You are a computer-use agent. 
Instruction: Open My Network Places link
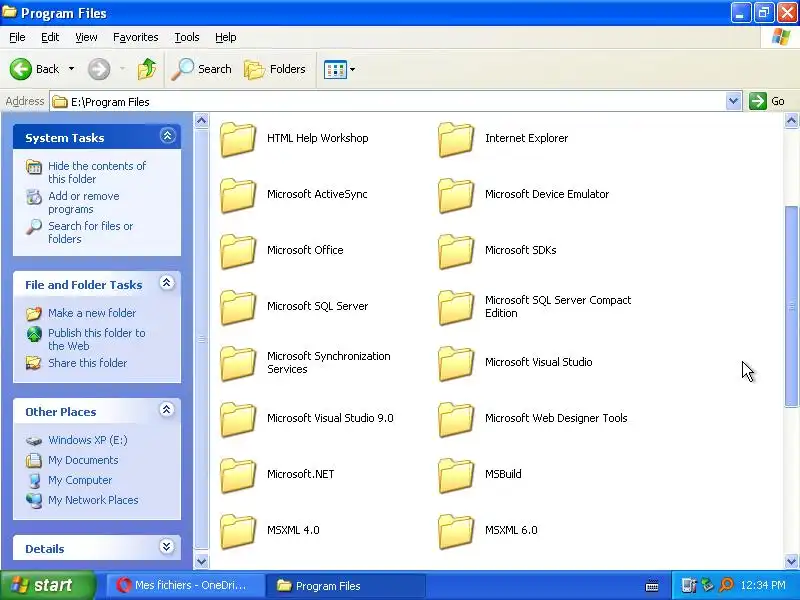tap(93, 500)
